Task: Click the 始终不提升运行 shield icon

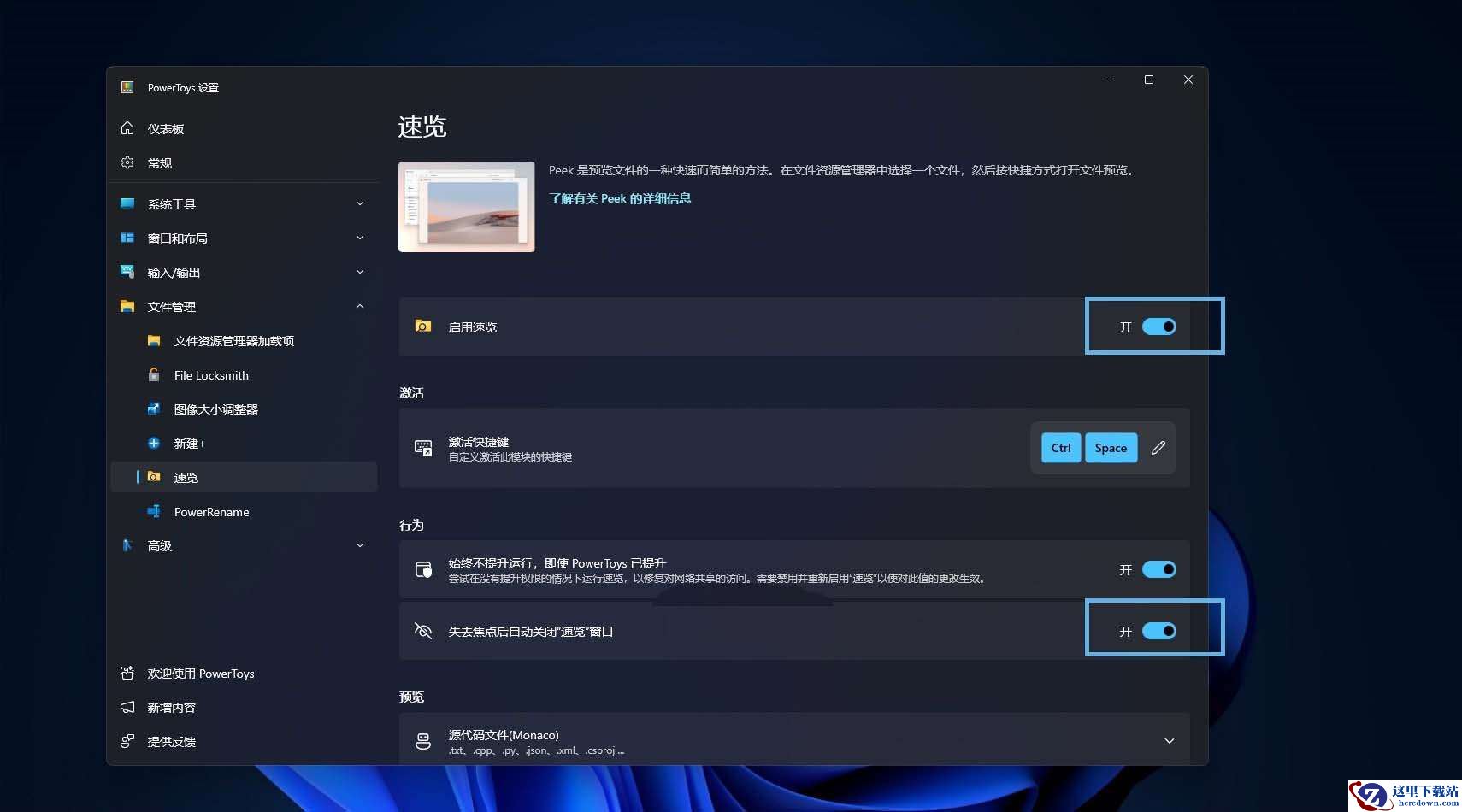Action: click(x=423, y=569)
